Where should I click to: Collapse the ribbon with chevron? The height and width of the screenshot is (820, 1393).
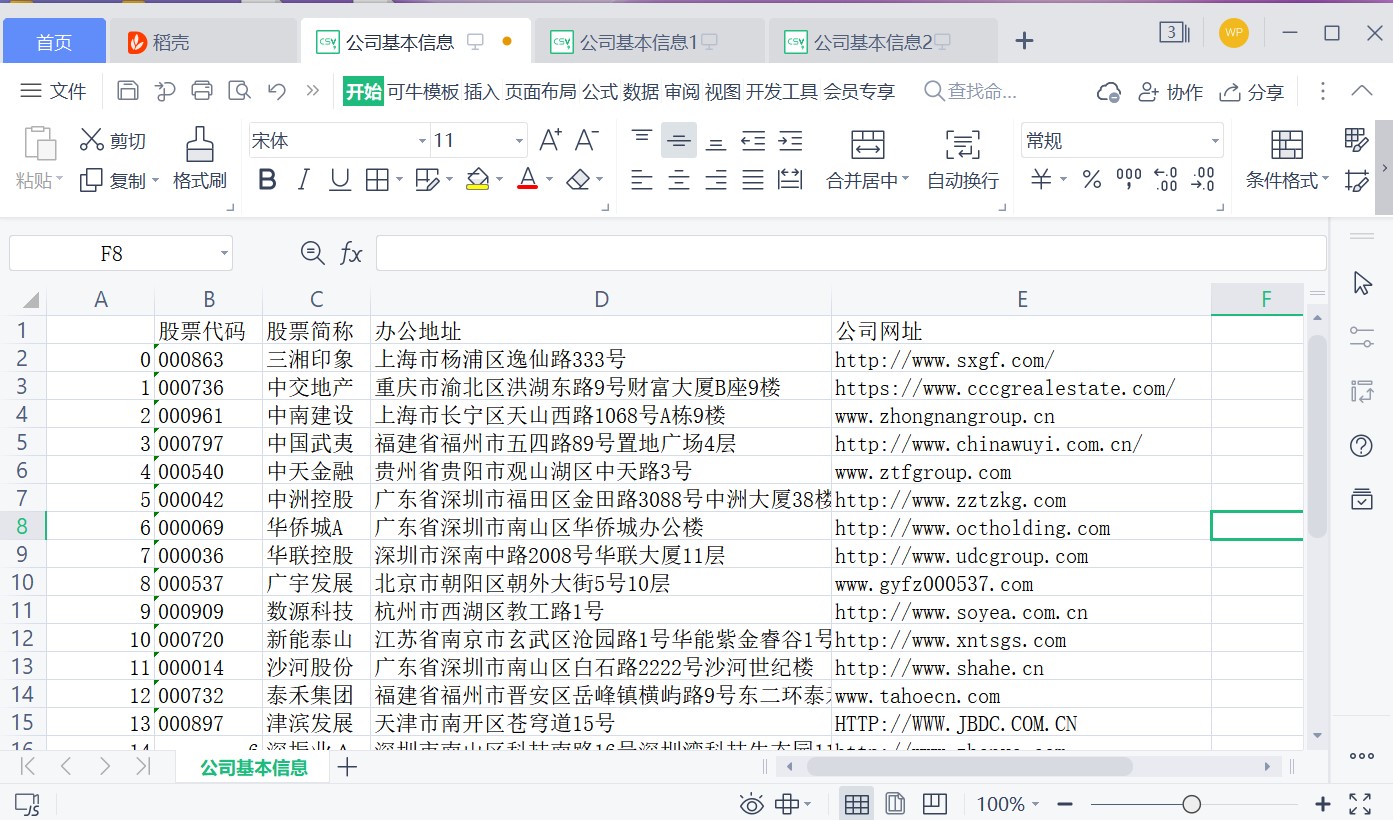click(x=1362, y=91)
